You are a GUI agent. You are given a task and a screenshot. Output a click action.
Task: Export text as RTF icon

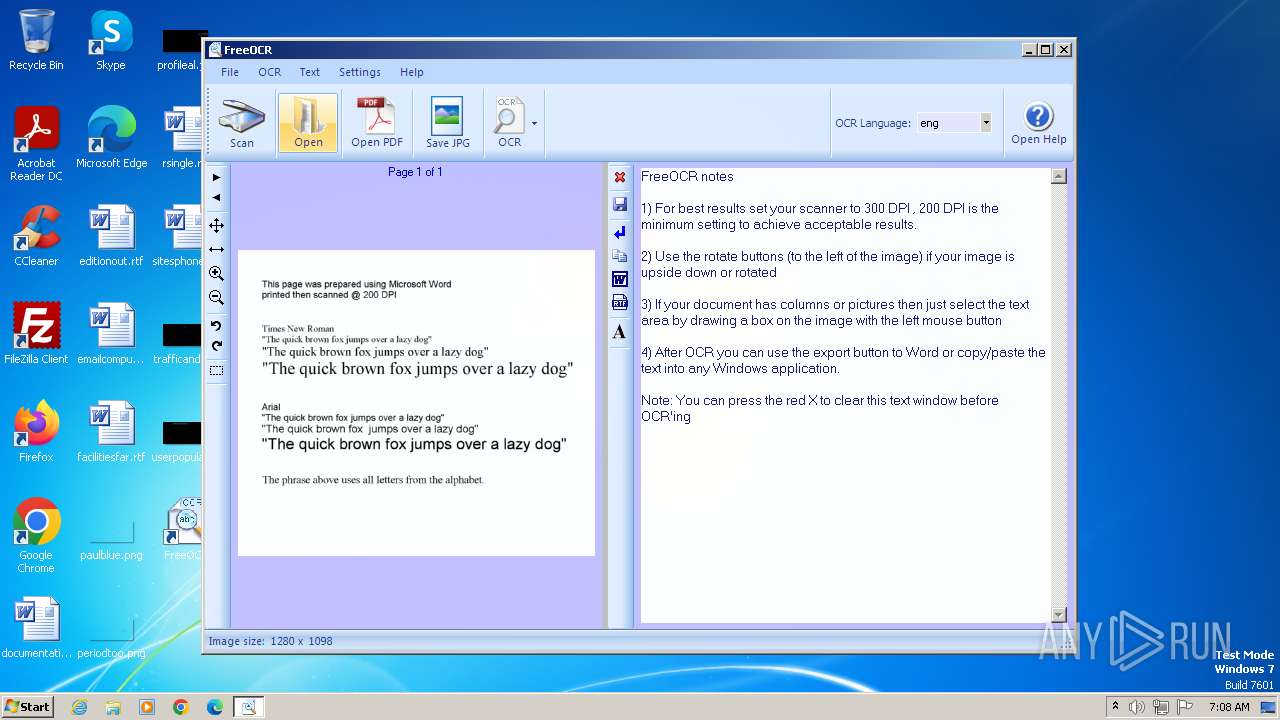pos(620,303)
